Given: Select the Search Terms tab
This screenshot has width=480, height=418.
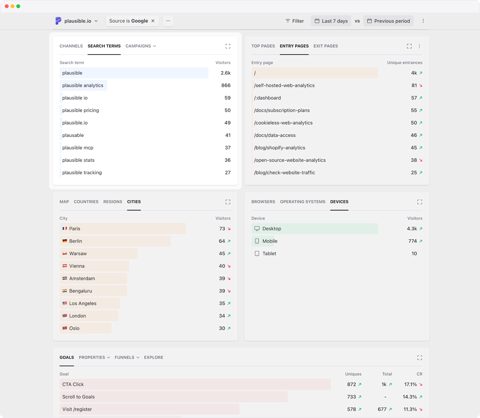Looking at the screenshot, I should tap(104, 46).
